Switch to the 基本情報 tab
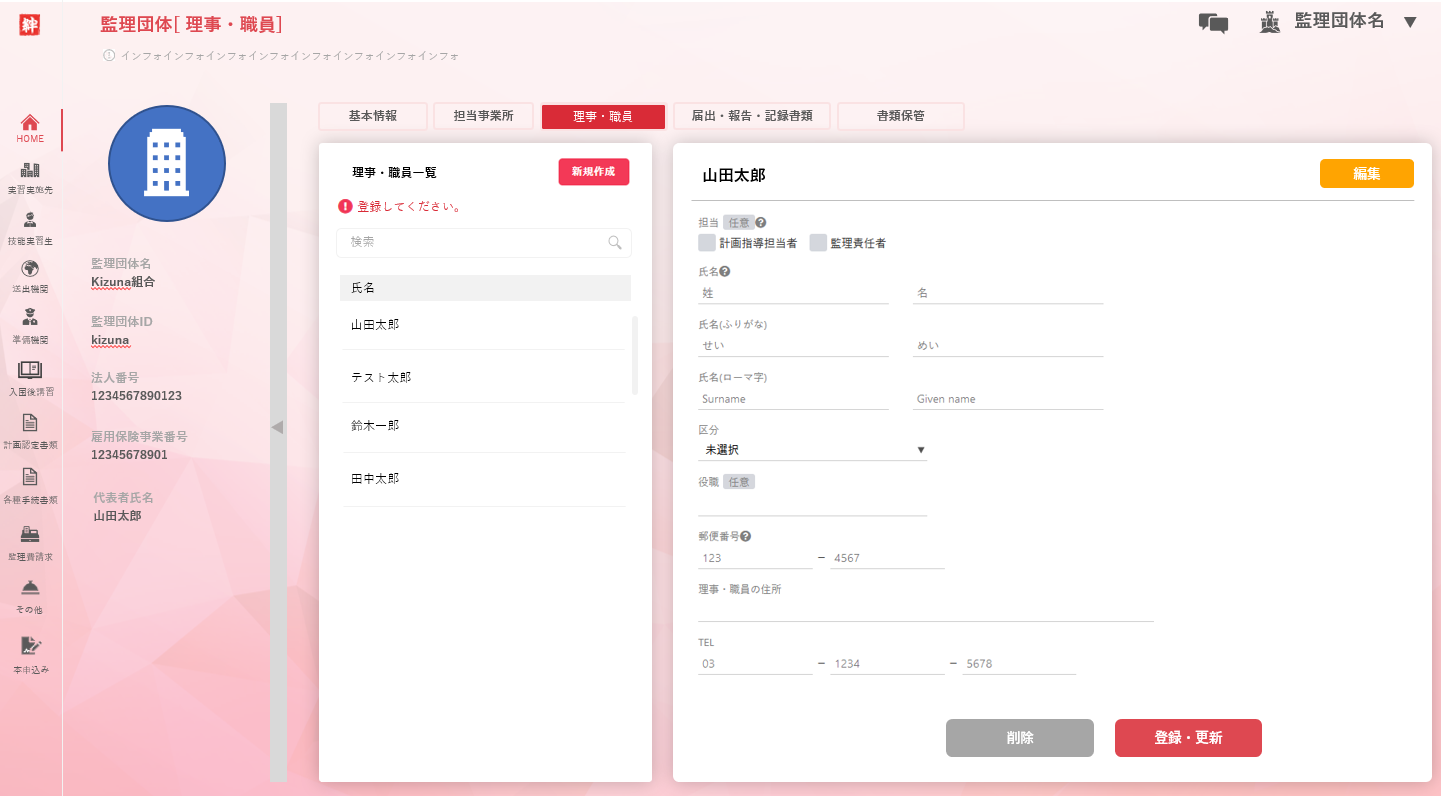Screen dimensions: 1441x796 pyautogui.click(x=373, y=116)
